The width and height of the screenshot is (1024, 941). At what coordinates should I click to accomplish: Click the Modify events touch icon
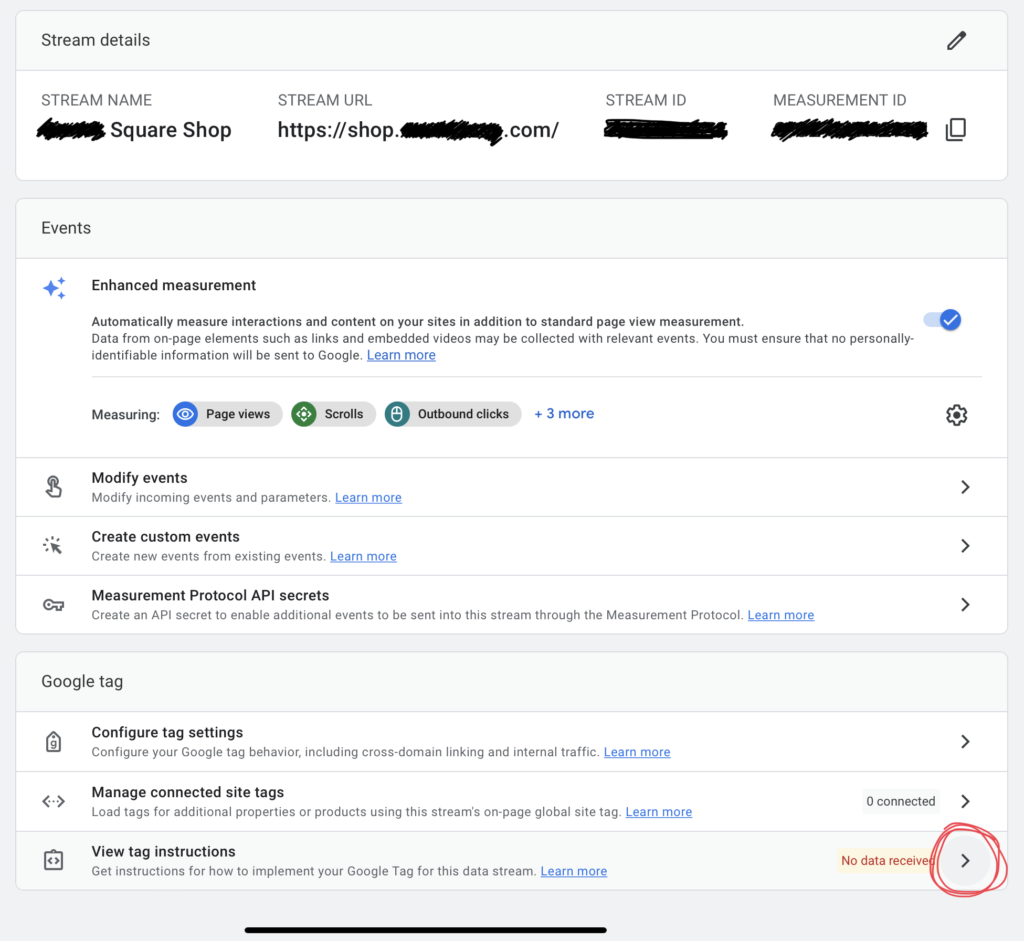click(54, 487)
